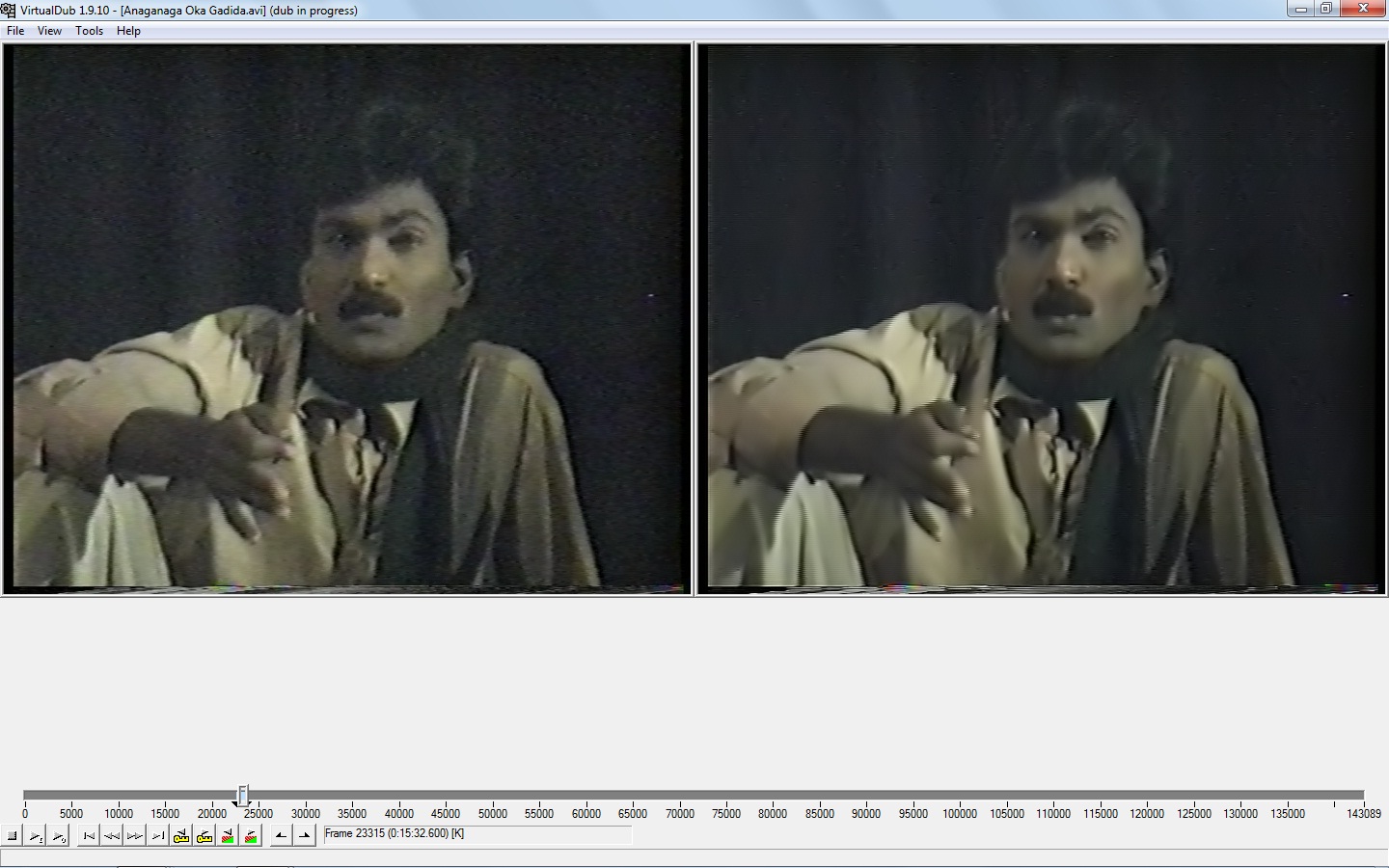Viewport: 1389px width, 868px height.
Task: Click the "135000" timeline tick label
Action: [1288, 814]
